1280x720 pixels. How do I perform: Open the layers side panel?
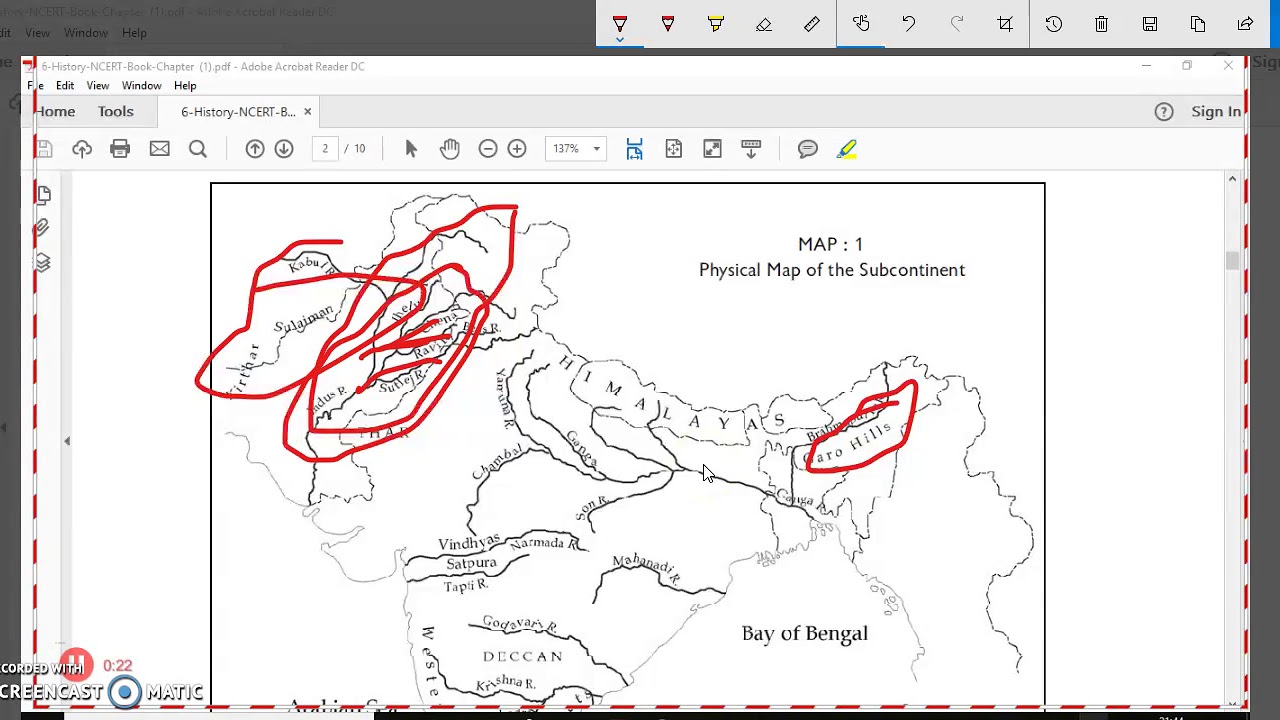tap(42, 262)
